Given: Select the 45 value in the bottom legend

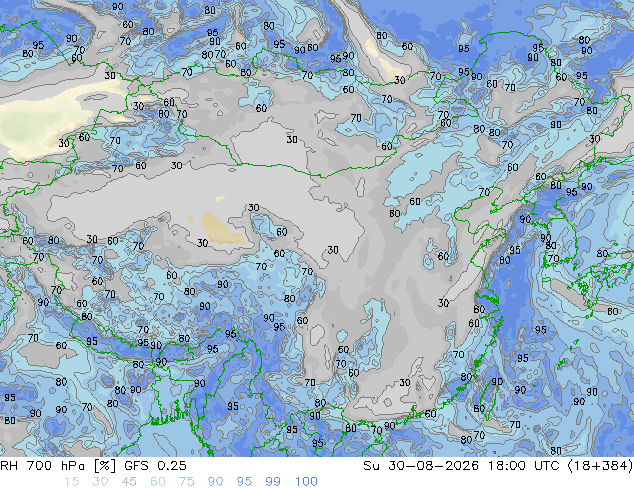Looking at the screenshot, I should tap(129, 482).
